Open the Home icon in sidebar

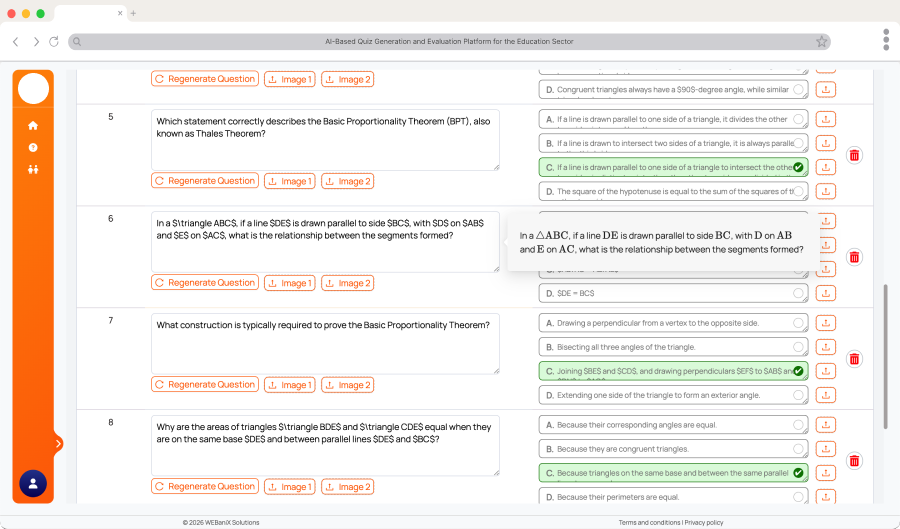click(x=33, y=126)
